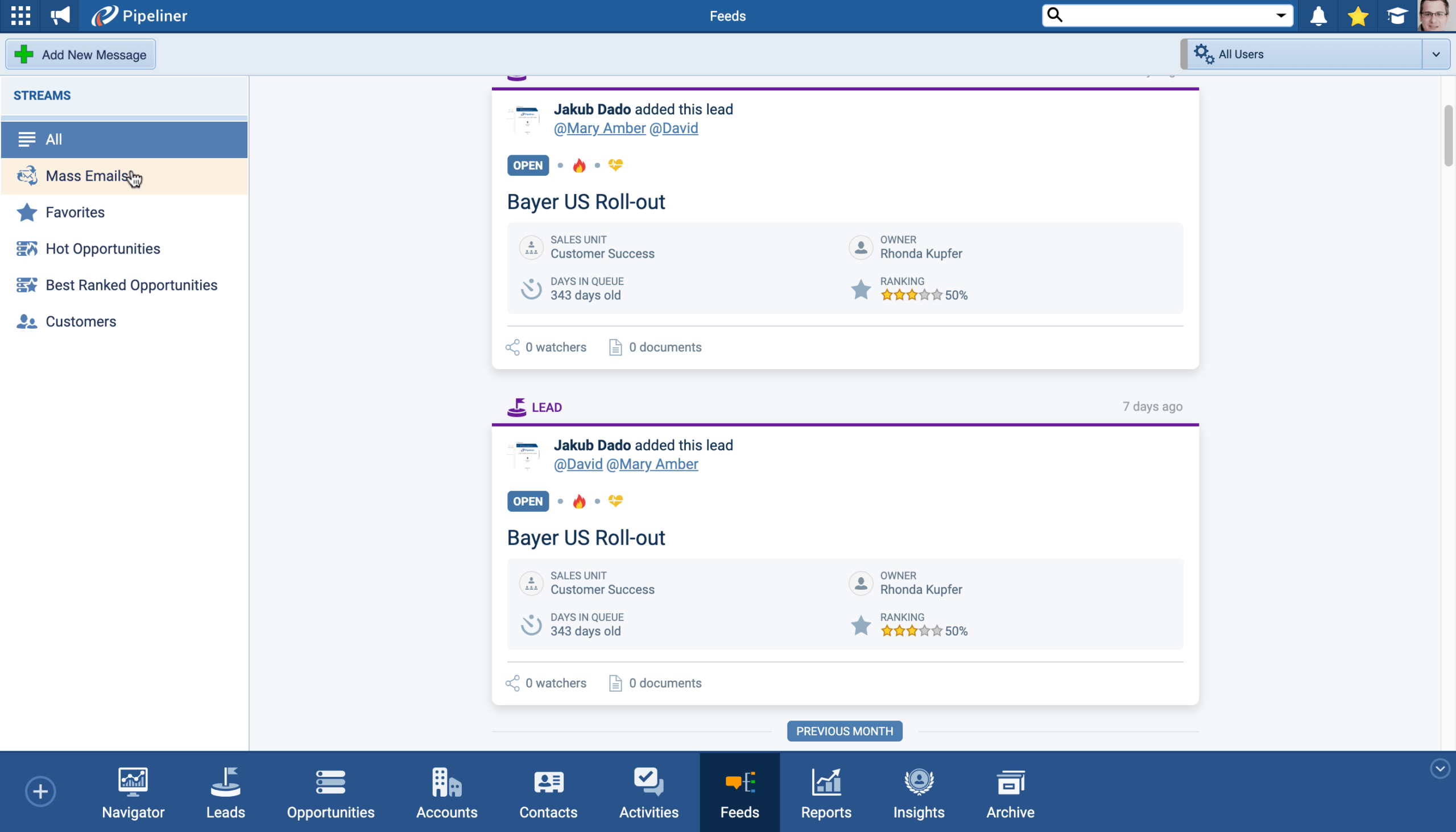
Task: Click the ranking stars of first lead
Action: click(911, 295)
